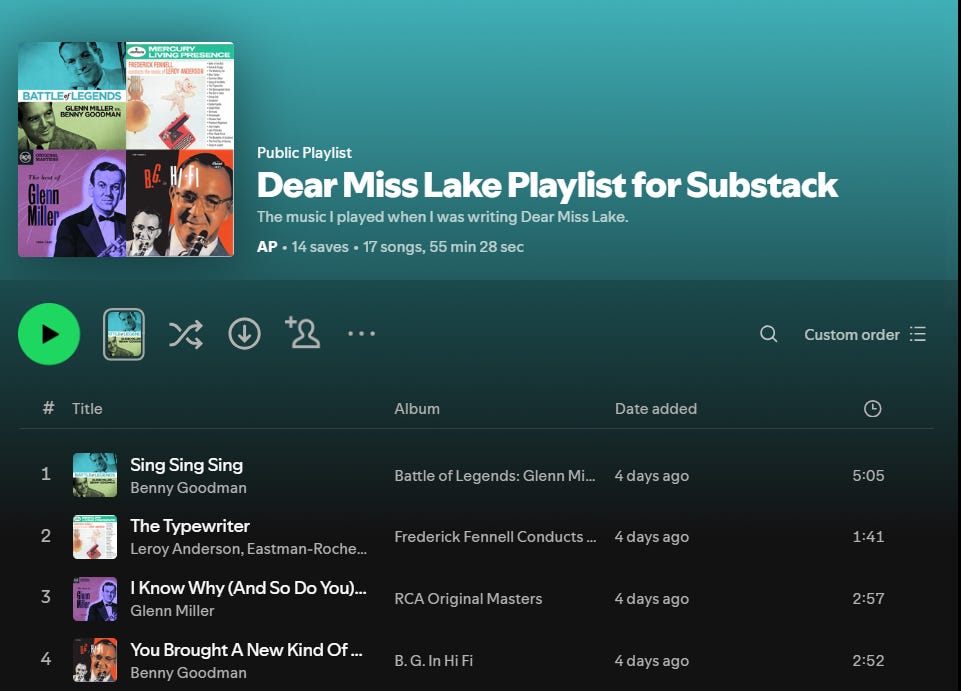Select the song Sing Sing Sing
Image resolution: width=961 pixels, height=691 pixels.
tap(186, 465)
